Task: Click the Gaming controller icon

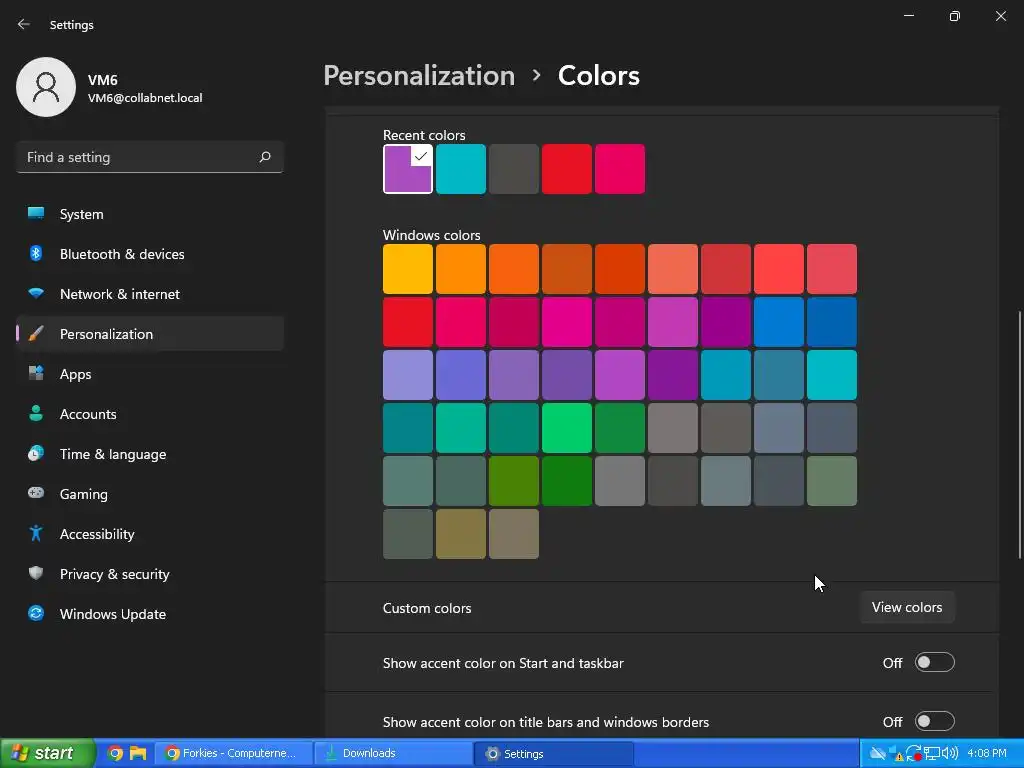Action: pos(36,493)
